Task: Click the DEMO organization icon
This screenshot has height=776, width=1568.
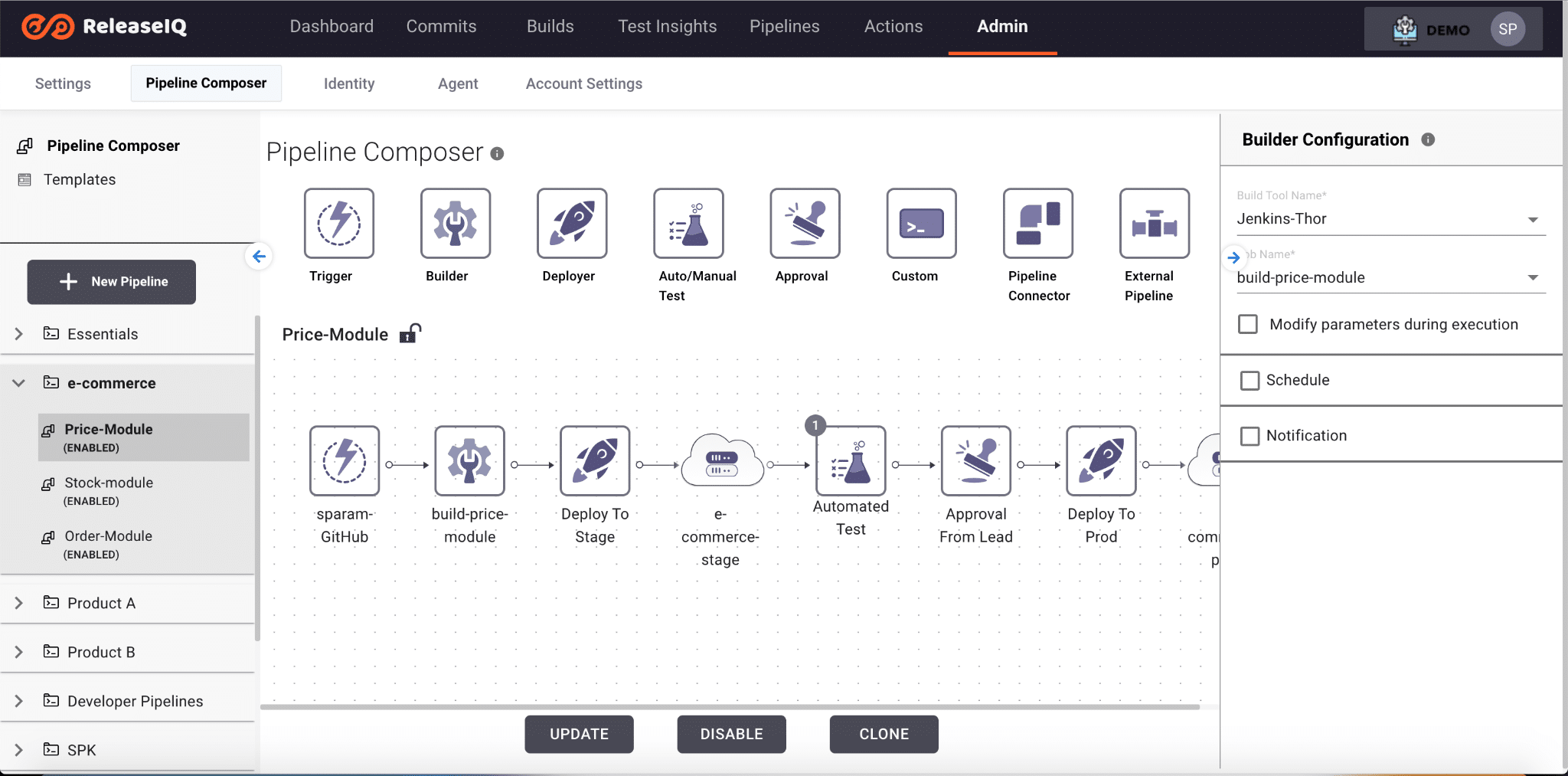Action: (x=1405, y=30)
